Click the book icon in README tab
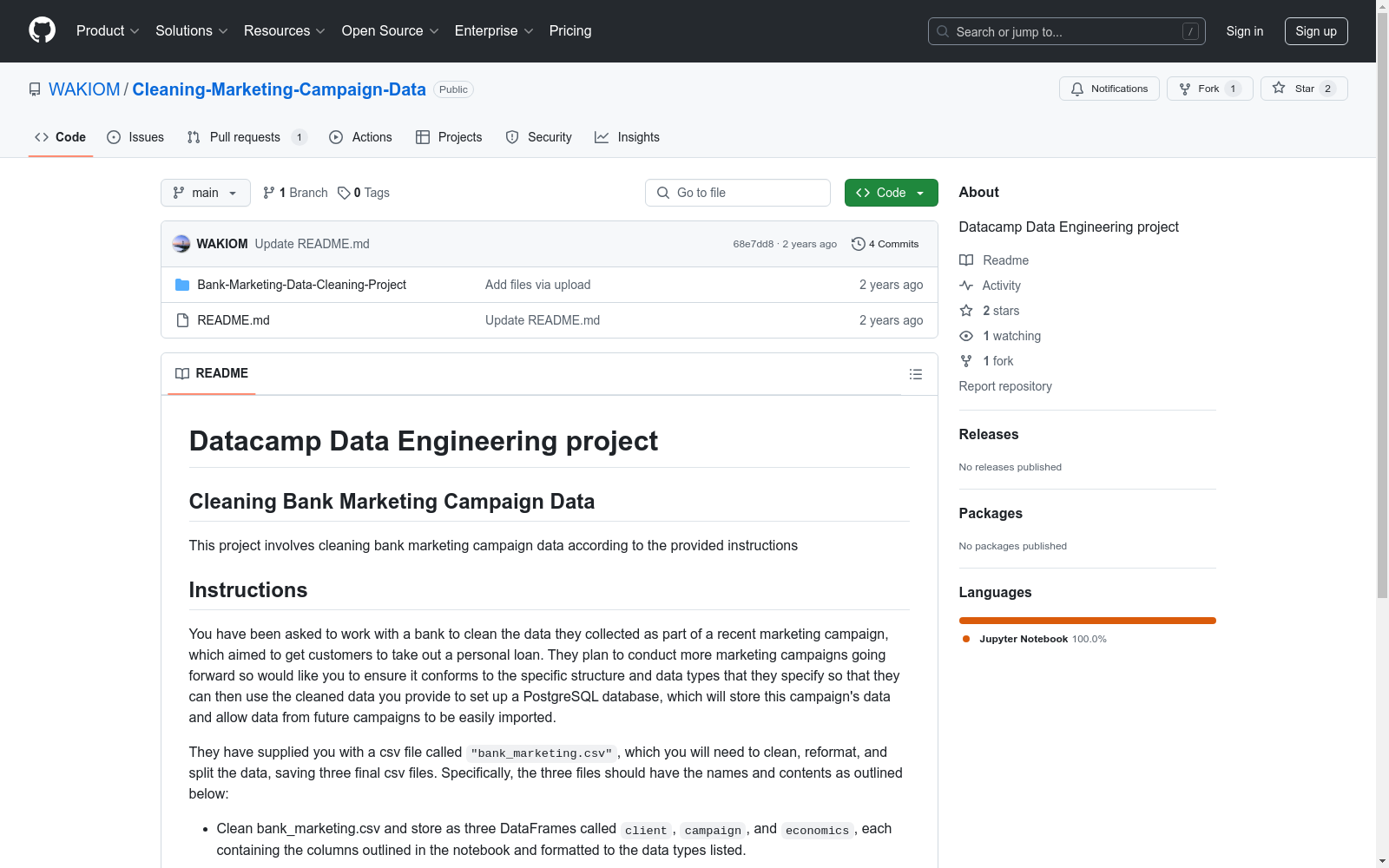The height and width of the screenshot is (868, 1389). click(182, 373)
